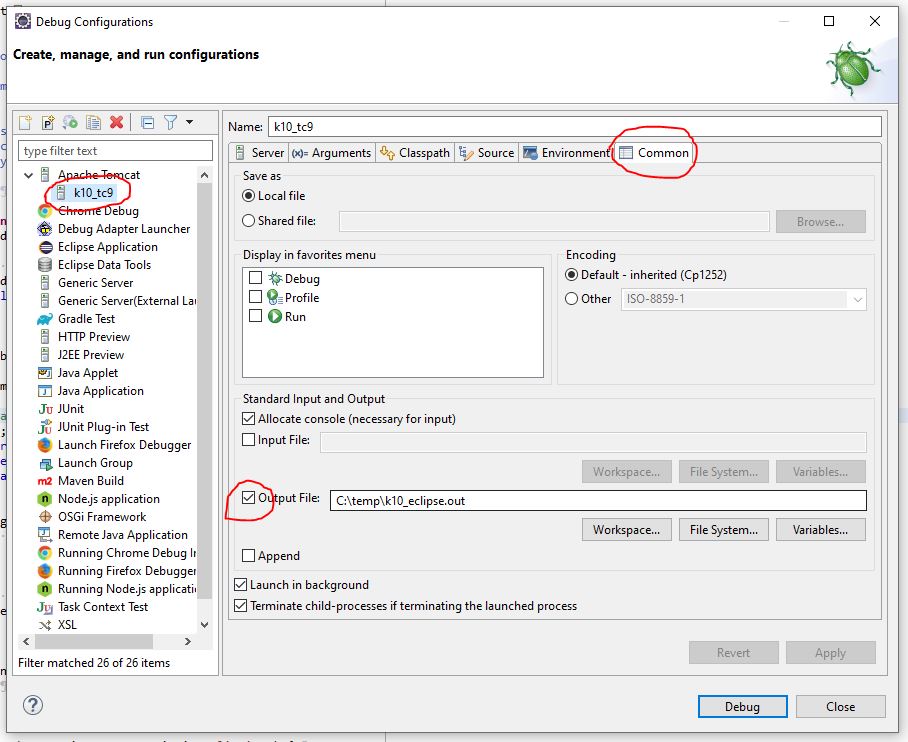Check Run in favorites menu

[255, 316]
